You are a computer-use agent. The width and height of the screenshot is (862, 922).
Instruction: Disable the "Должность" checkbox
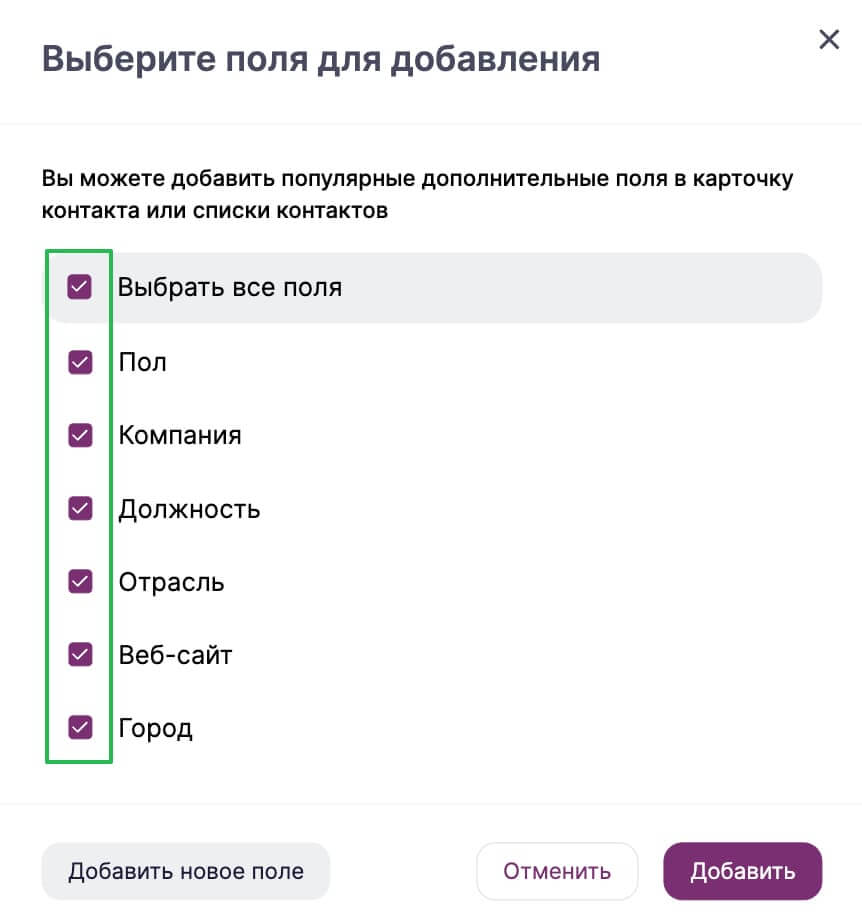point(80,508)
